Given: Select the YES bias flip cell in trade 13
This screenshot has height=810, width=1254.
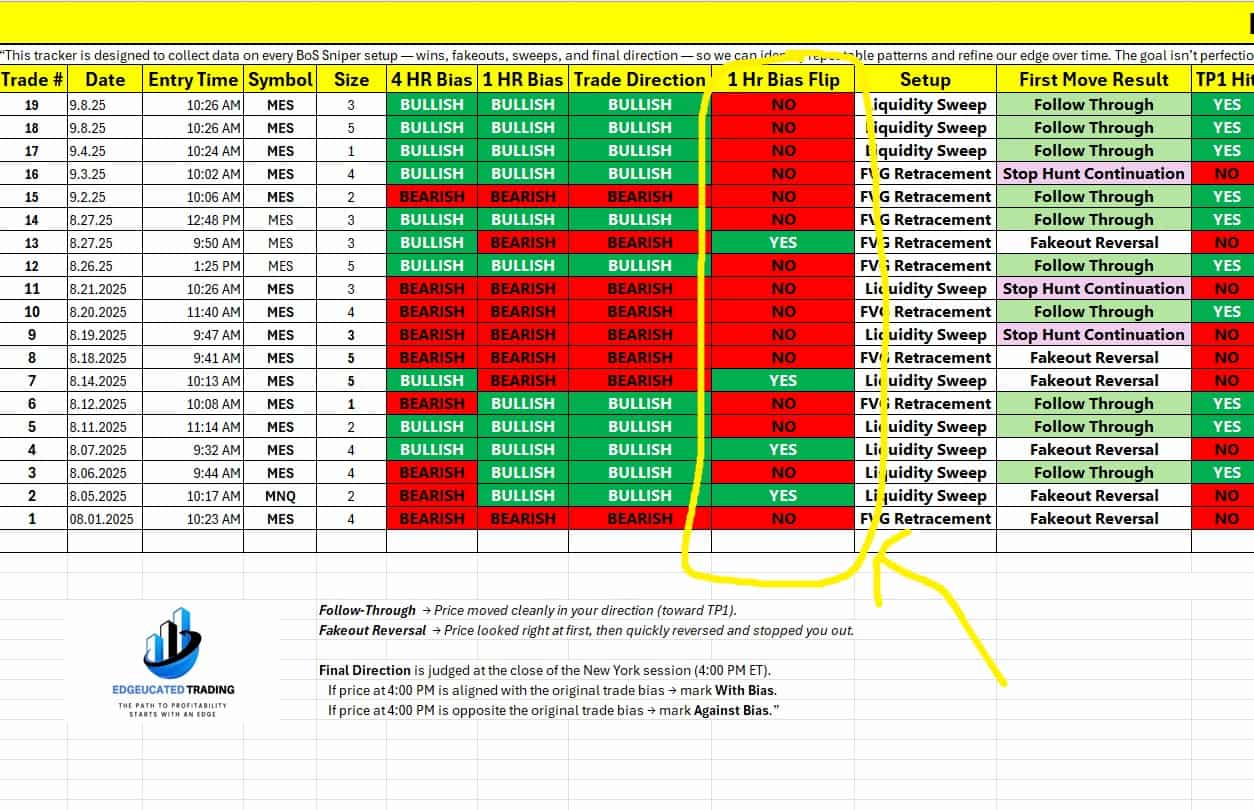Looking at the screenshot, I should [x=783, y=243].
